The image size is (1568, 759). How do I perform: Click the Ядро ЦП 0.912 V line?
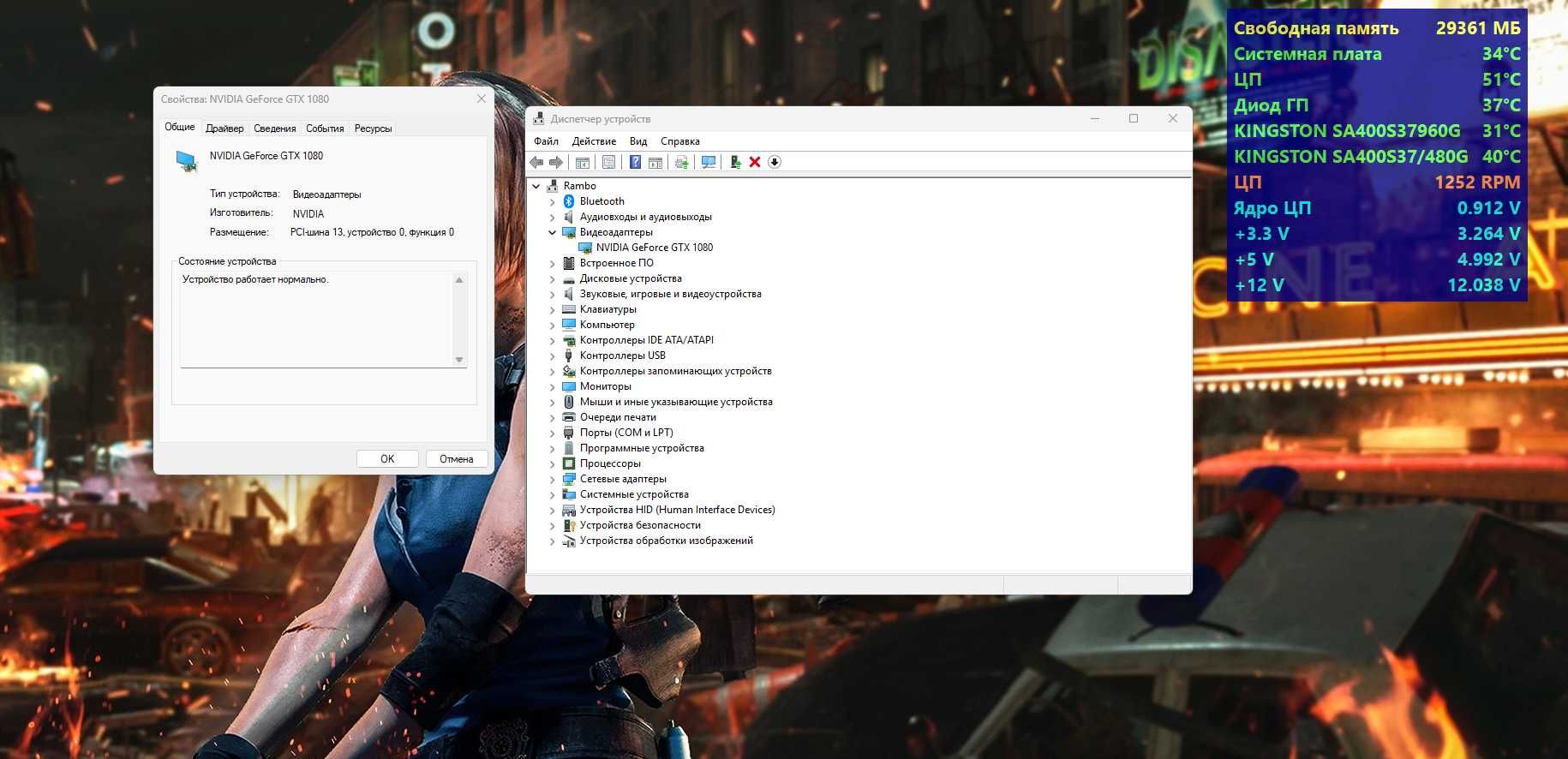click(x=1377, y=208)
